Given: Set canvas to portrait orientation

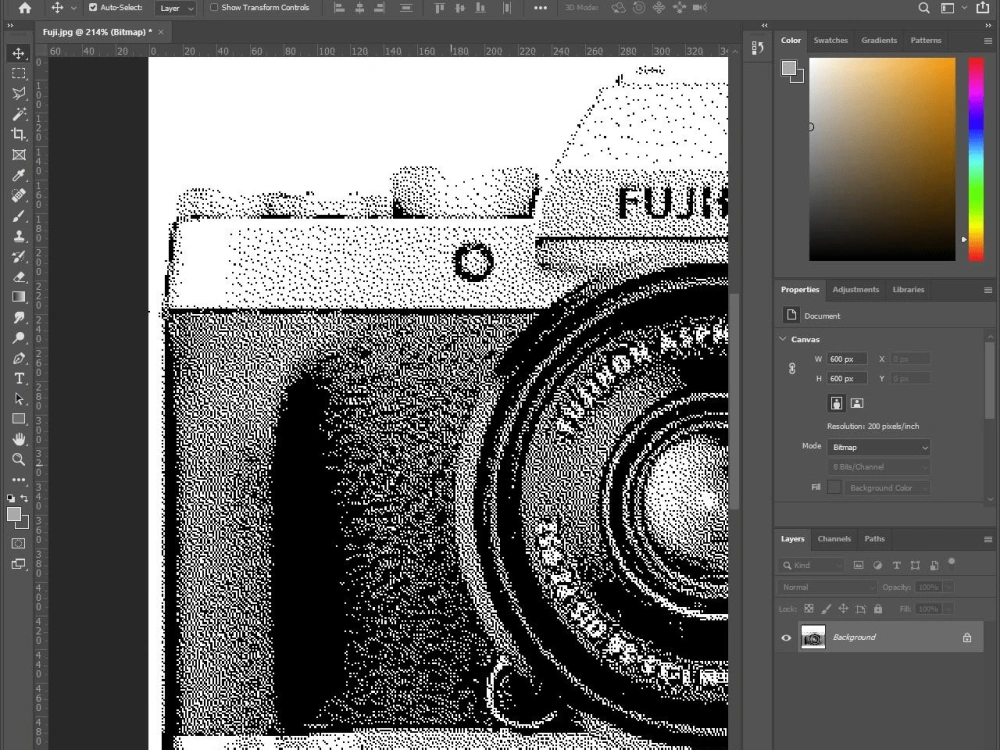Looking at the screenshot, I should [836, 403].
